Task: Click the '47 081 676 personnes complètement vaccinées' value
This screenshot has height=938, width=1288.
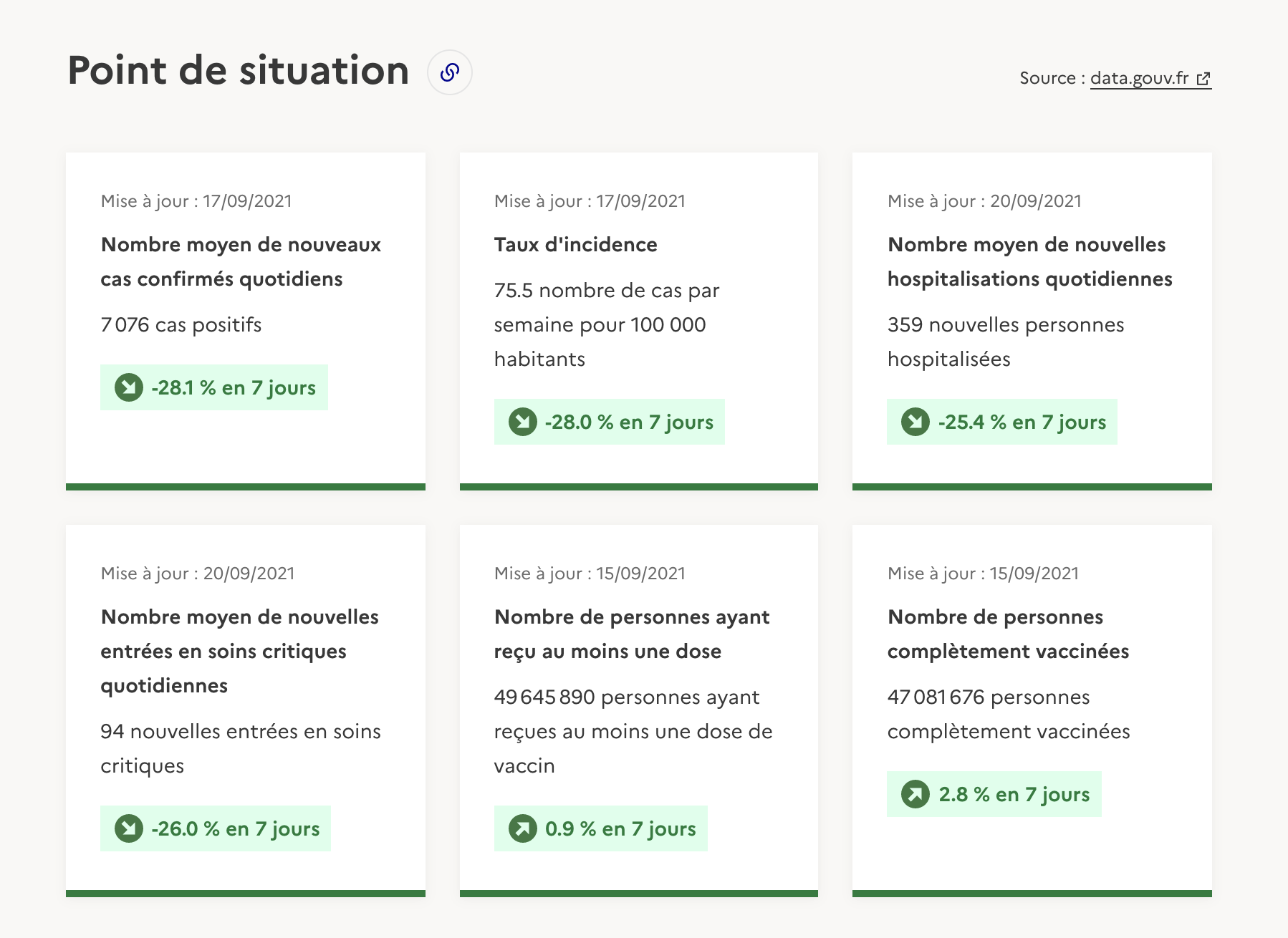Action: [1009, 714]
